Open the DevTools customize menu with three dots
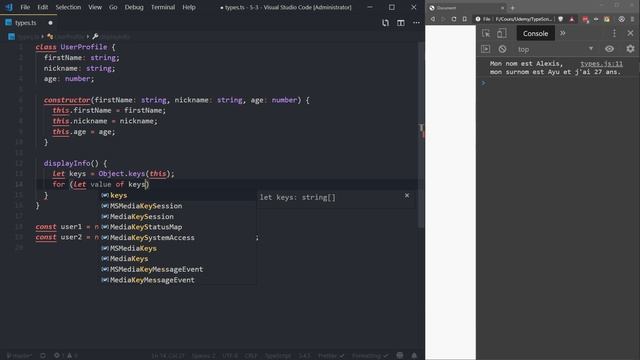The height and width of the screenshot is (360, 640). click(614, 33)
